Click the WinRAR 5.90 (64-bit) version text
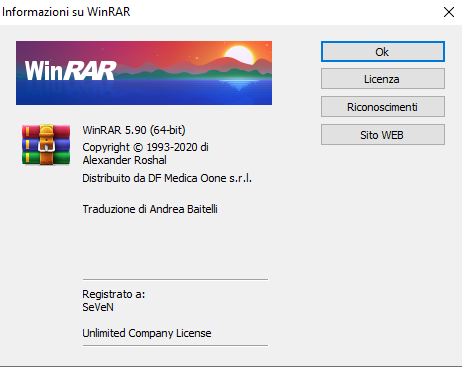462x367 pixels. pos(134,130)
